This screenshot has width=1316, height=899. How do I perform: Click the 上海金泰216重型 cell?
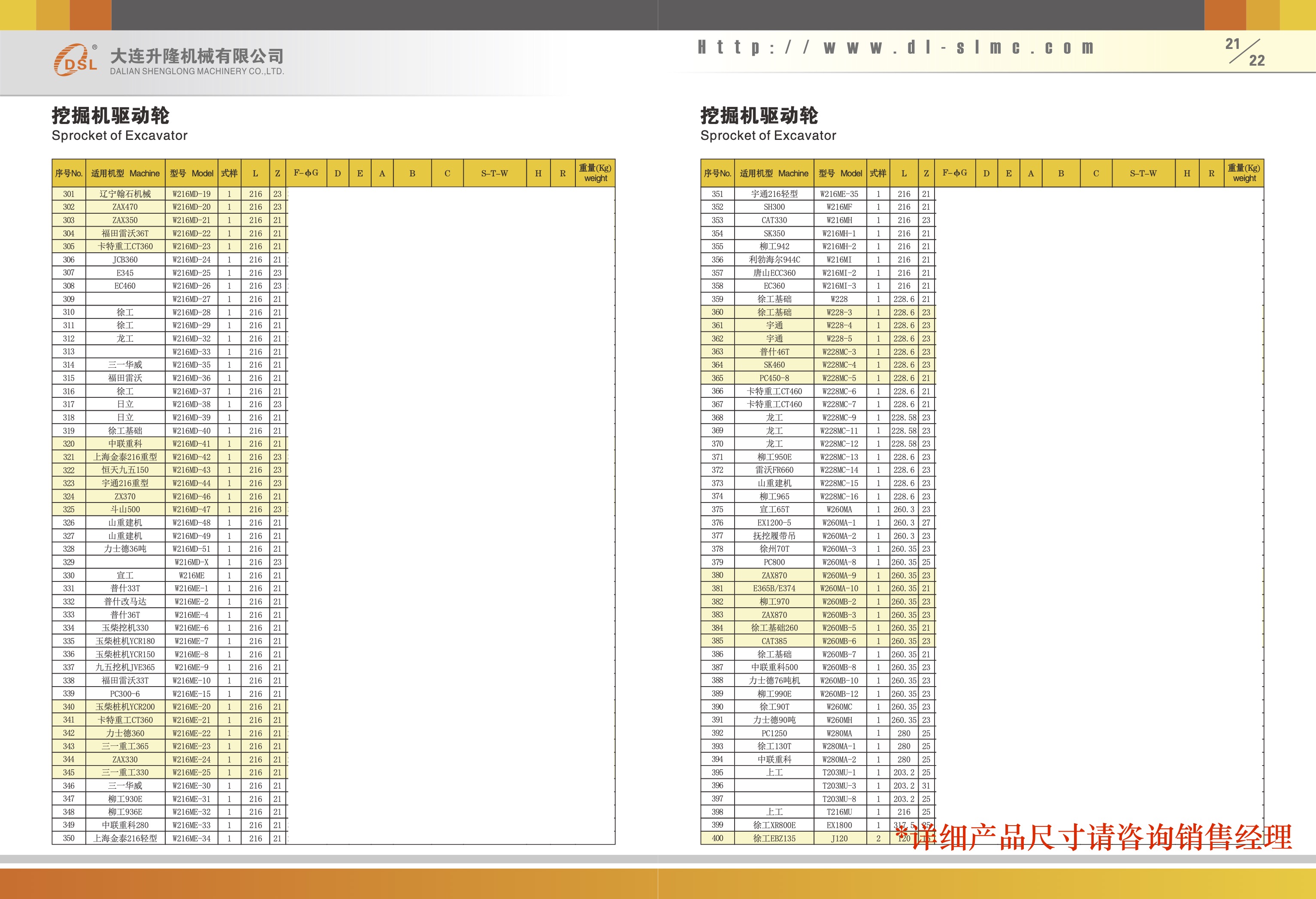pos(125,457)
